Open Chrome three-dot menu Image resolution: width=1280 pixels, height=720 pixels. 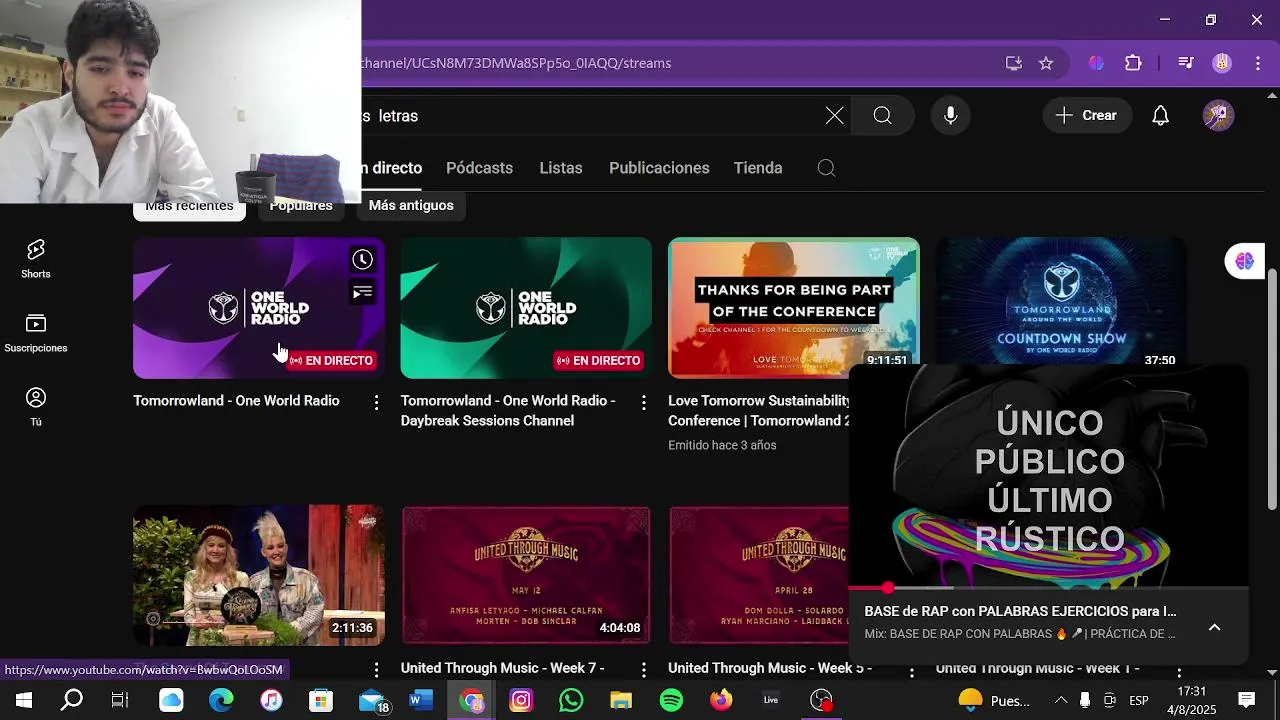[x=1258, y=63]
